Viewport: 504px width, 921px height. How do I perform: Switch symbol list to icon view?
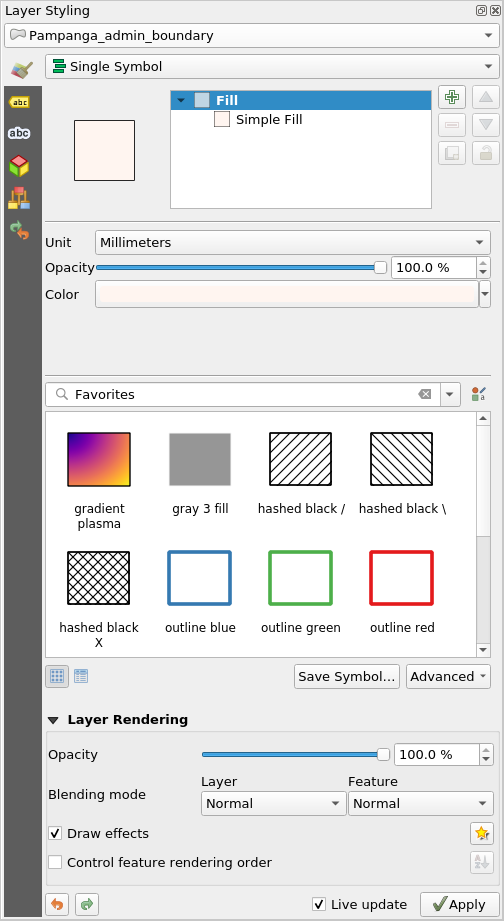(57, 676)
